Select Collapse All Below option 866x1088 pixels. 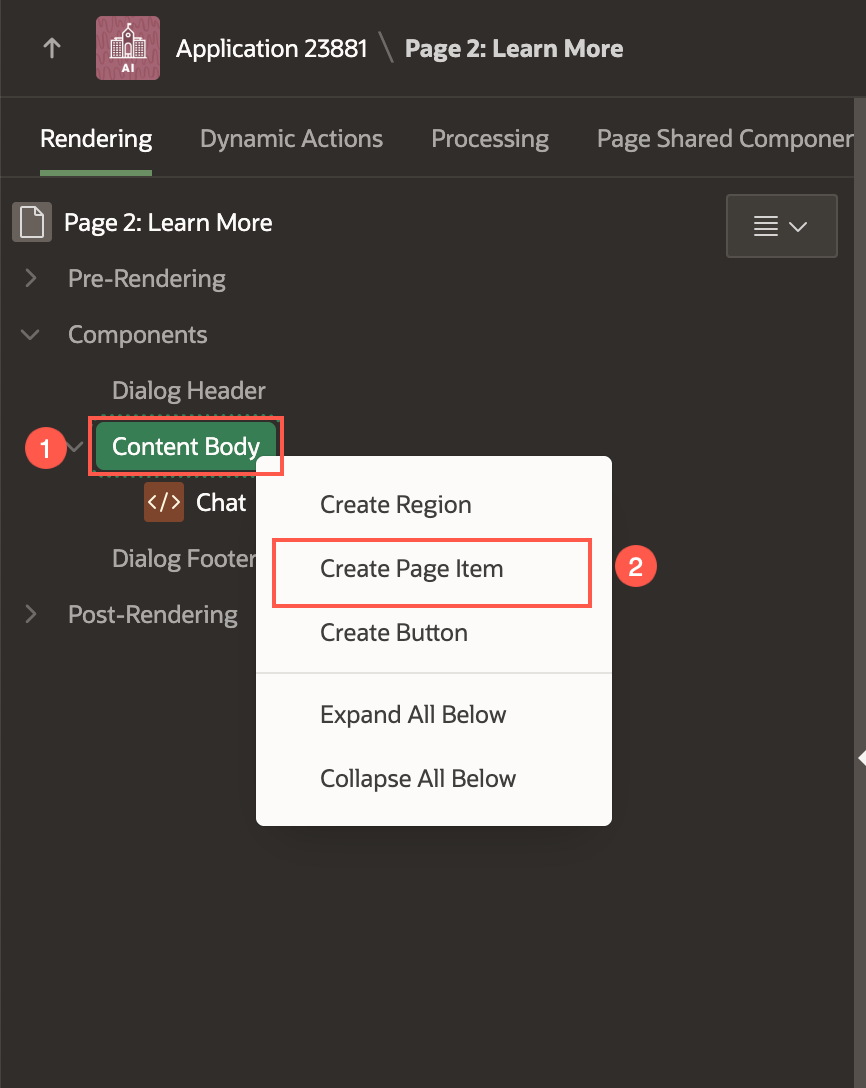click(x=418, y=779)
